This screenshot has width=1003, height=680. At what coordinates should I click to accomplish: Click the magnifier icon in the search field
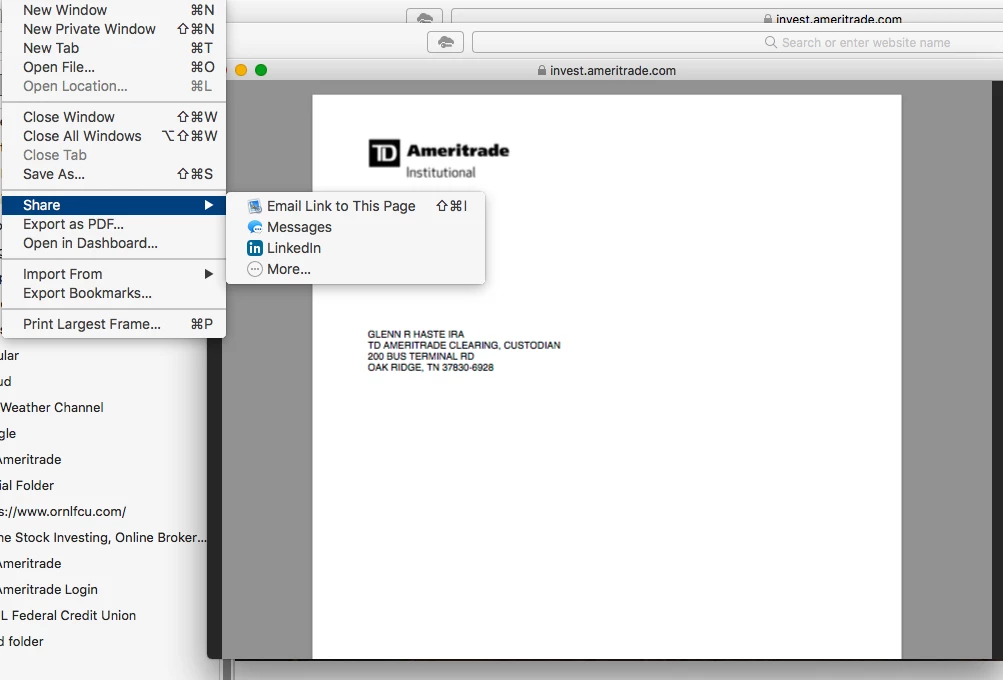pos(771,42)
